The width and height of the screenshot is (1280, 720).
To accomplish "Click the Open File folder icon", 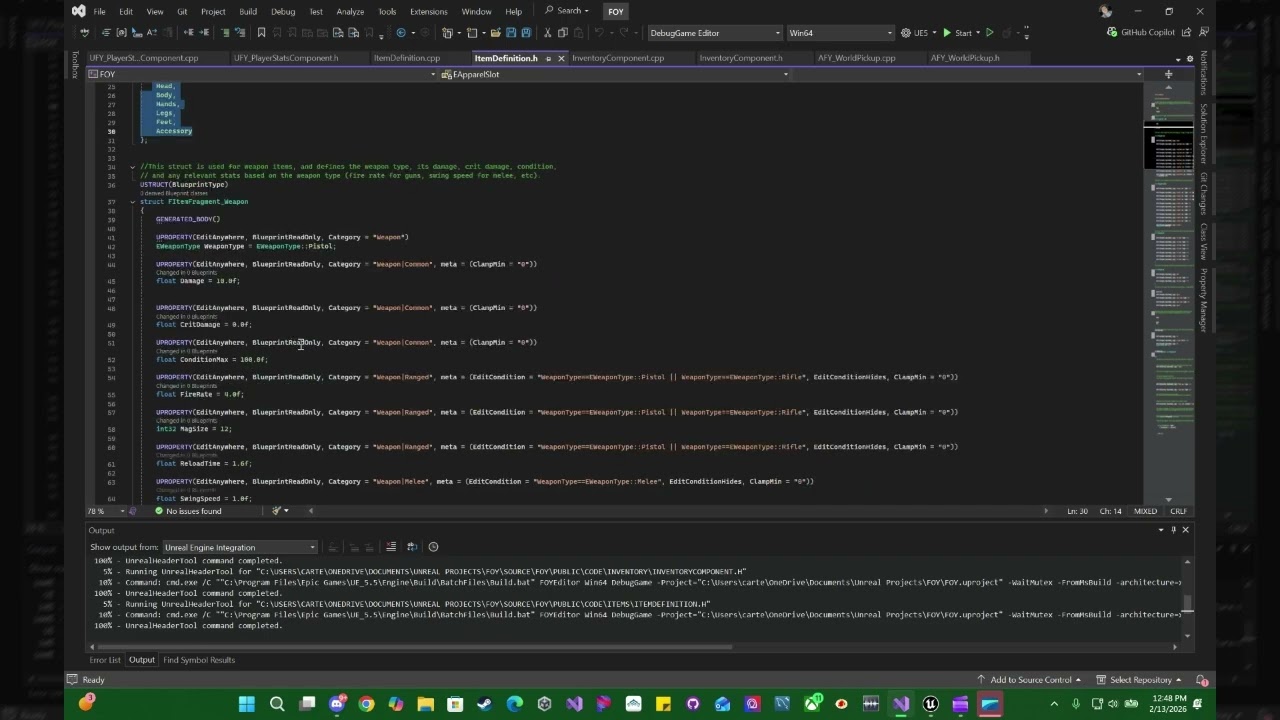I will [x=495, y=32].
